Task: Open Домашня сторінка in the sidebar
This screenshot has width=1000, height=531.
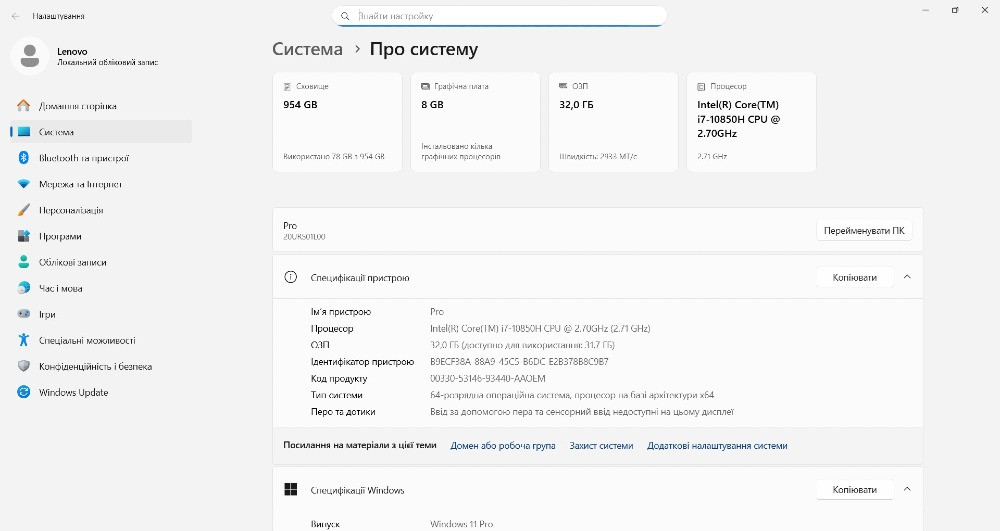Action: point(101,106)
